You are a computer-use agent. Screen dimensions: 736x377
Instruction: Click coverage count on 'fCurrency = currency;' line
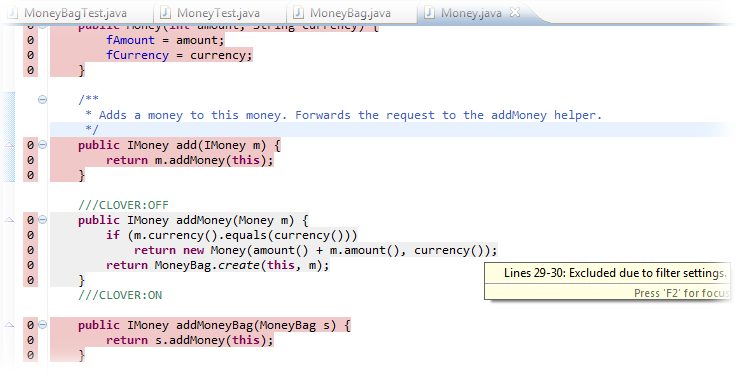[x=30, y=55]
